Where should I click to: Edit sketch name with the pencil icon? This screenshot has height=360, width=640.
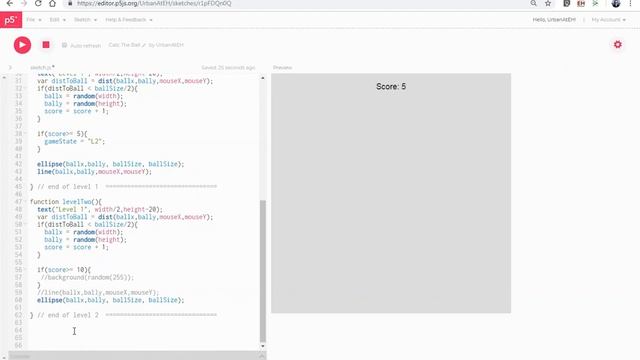[144, 45]
